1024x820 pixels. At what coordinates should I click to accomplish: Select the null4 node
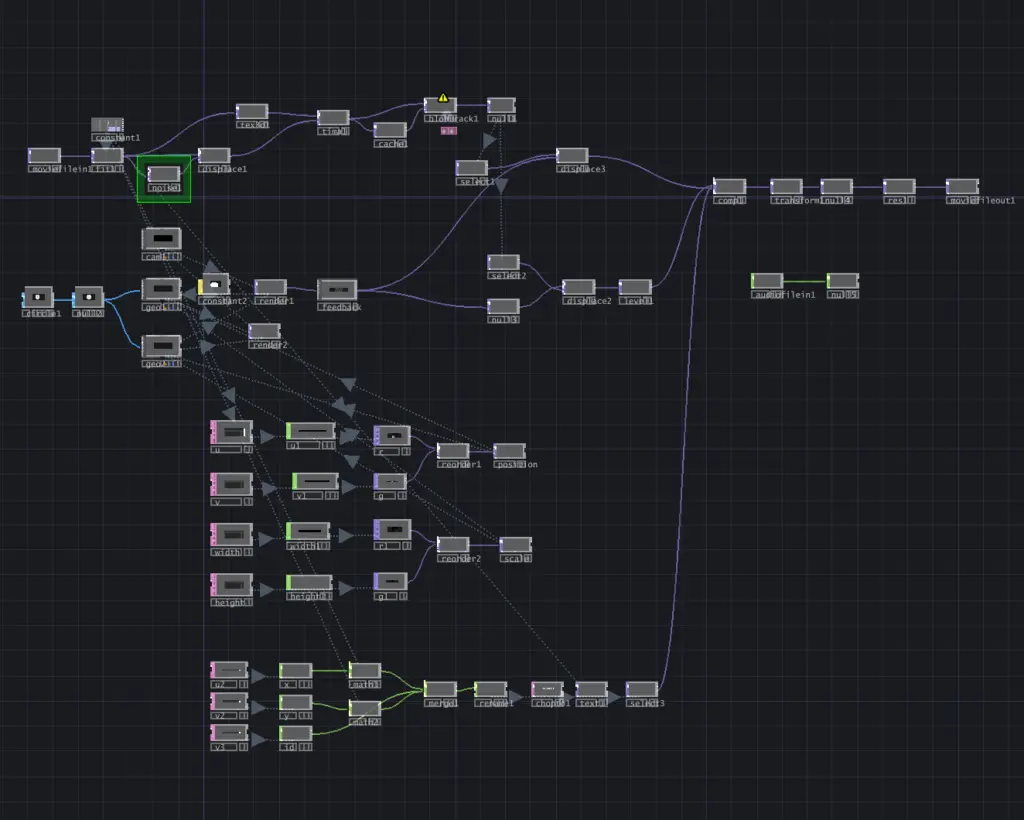click(837, 187)
